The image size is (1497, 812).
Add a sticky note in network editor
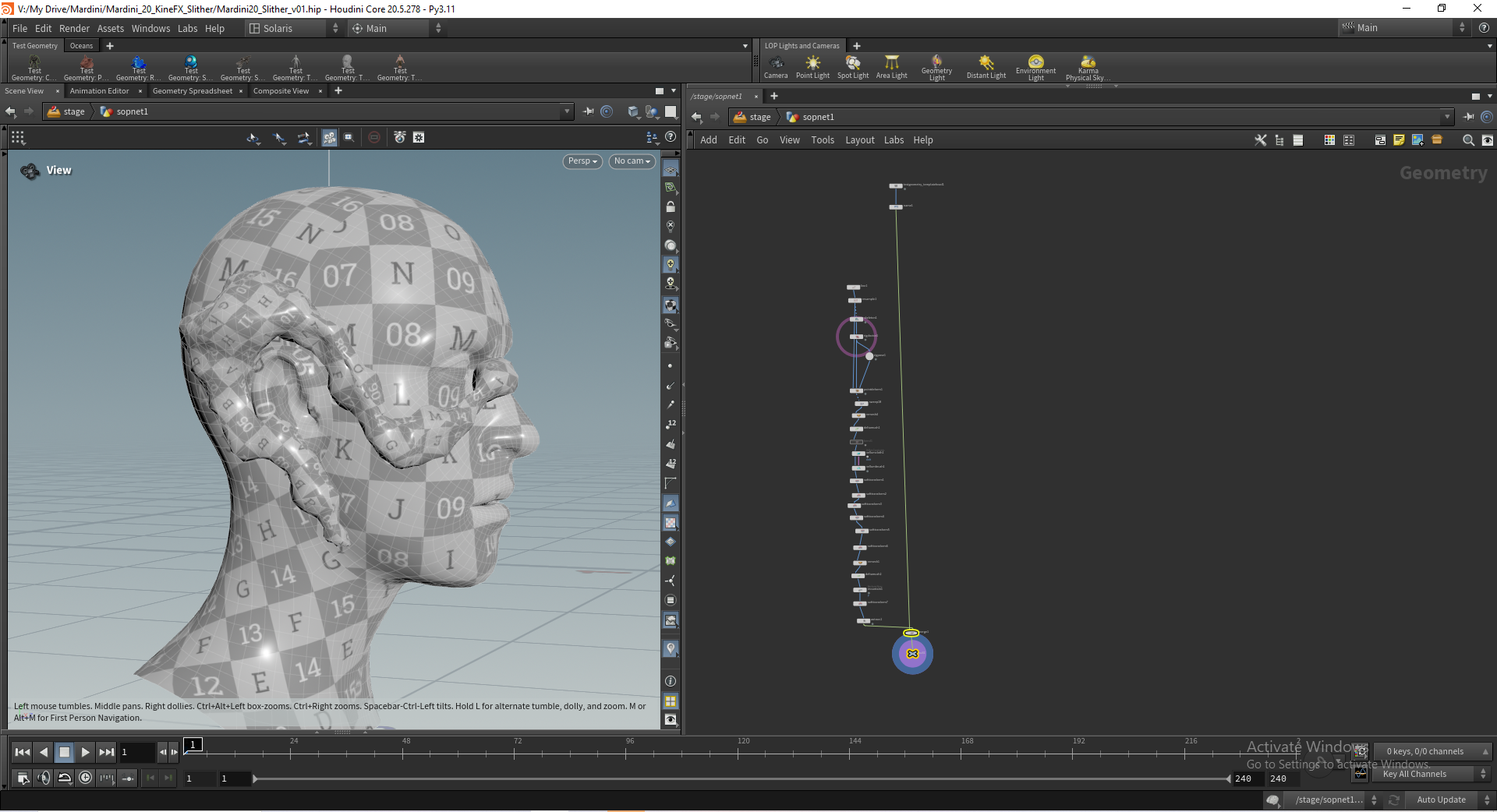coord(1399,140)
